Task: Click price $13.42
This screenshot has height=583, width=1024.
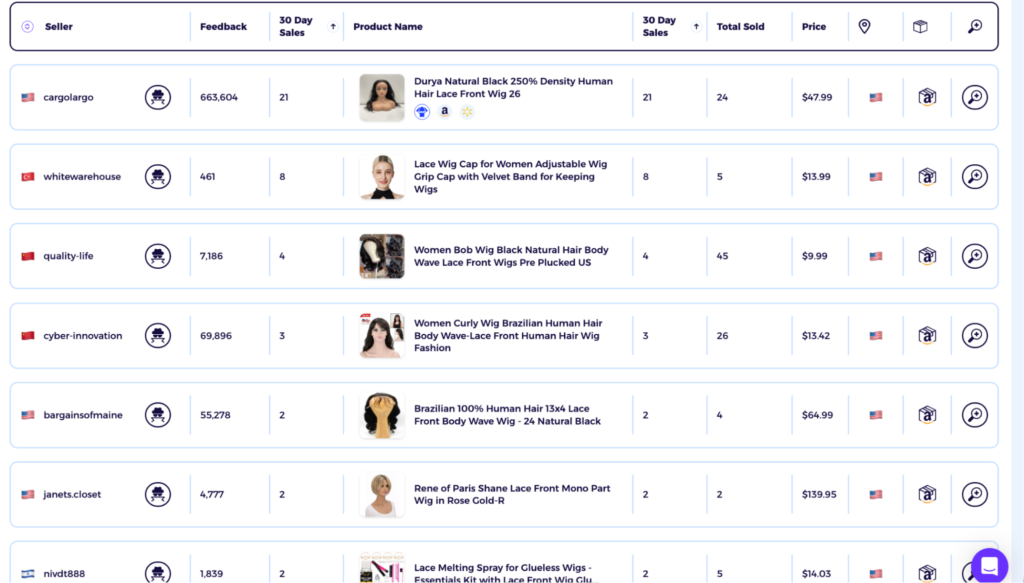Action: [816, 336]
